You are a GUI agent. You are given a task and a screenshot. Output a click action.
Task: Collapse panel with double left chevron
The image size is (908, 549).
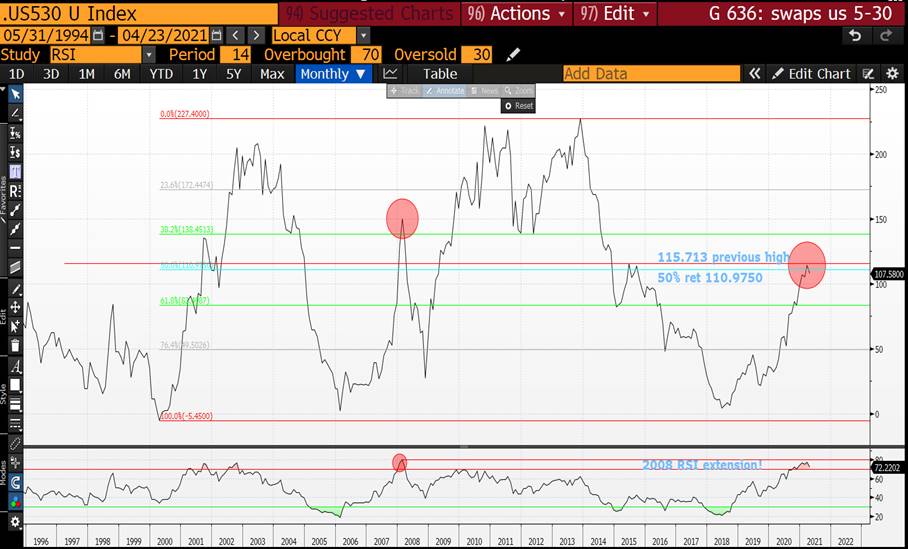tap(755, 74)
